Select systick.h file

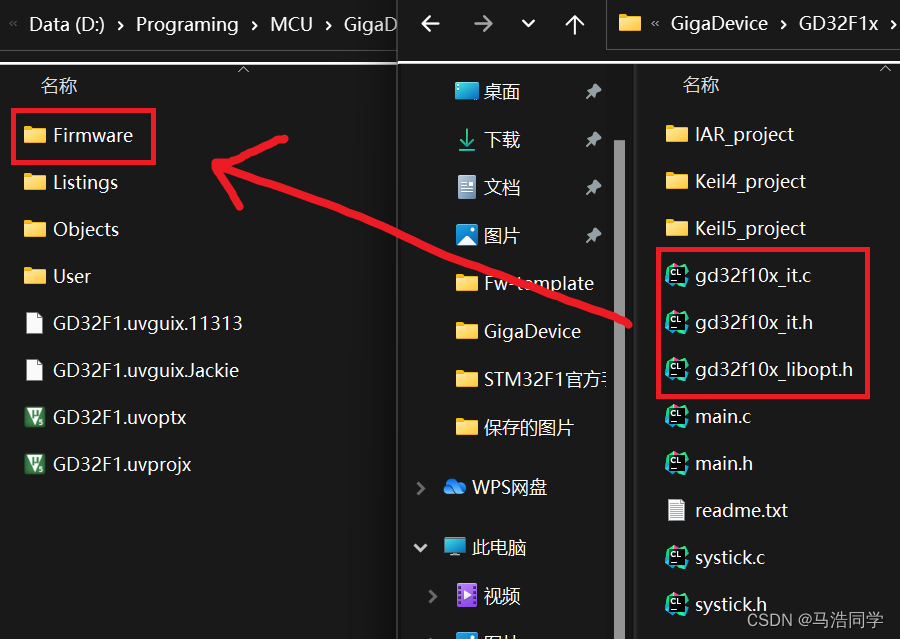coord(716,605)
